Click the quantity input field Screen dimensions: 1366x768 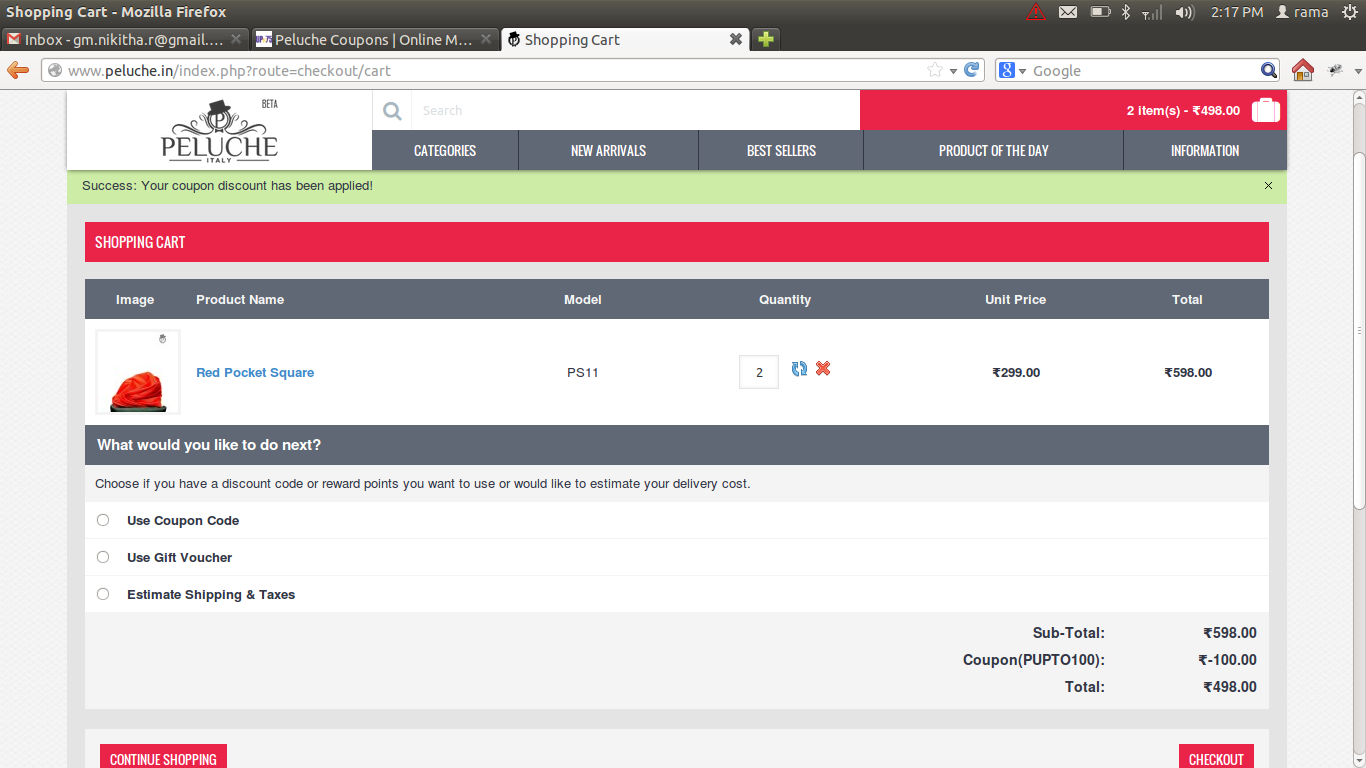coord(758,373)
